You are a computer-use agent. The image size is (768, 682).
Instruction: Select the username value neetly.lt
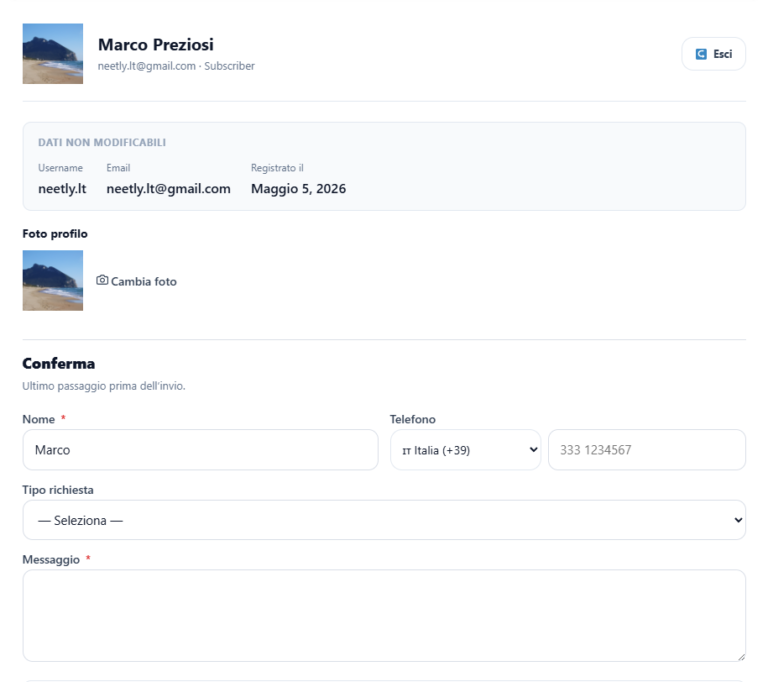[x=62, y=189]
